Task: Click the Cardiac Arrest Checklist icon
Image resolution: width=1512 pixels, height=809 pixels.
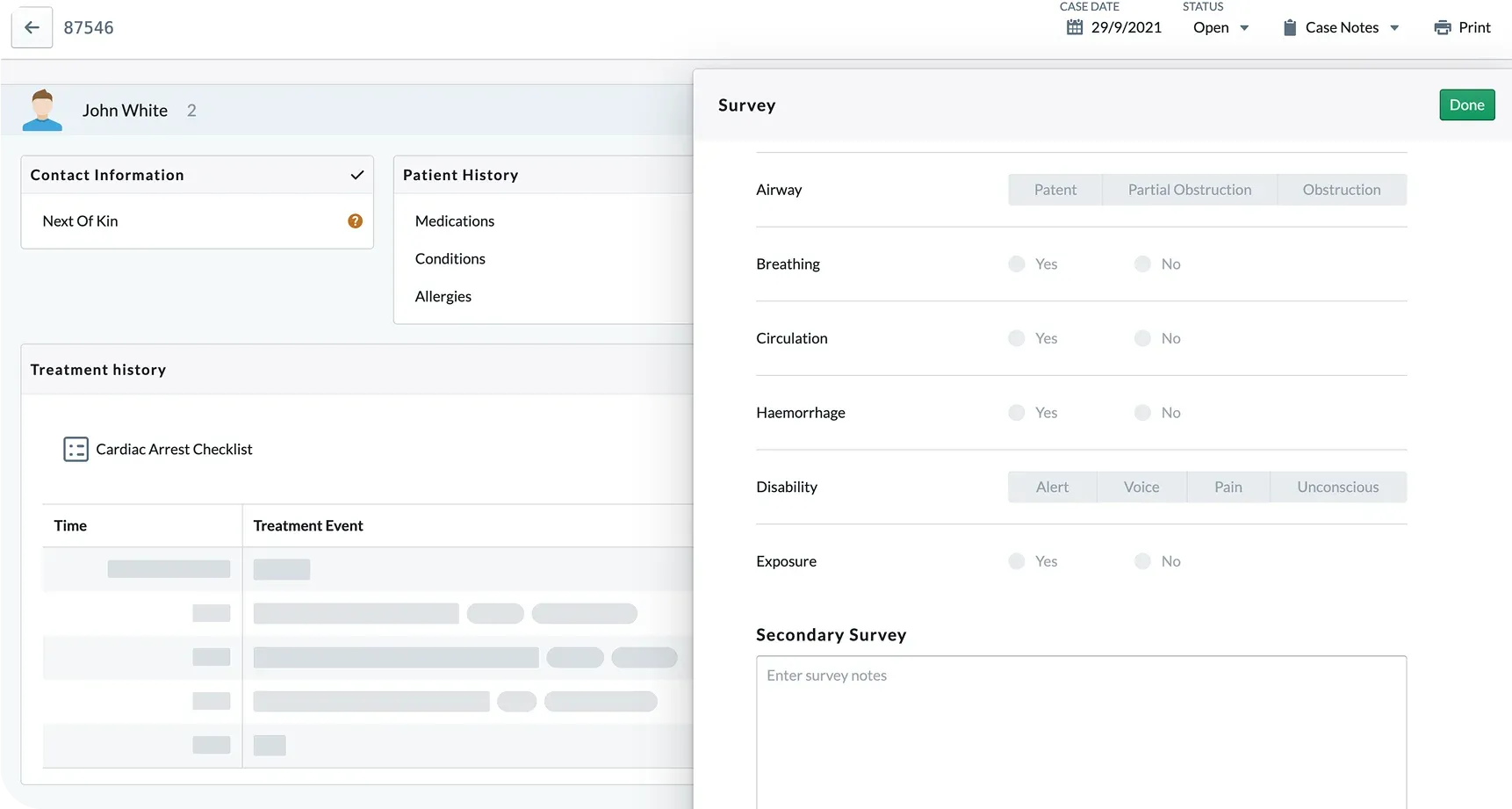Action: 76,449
